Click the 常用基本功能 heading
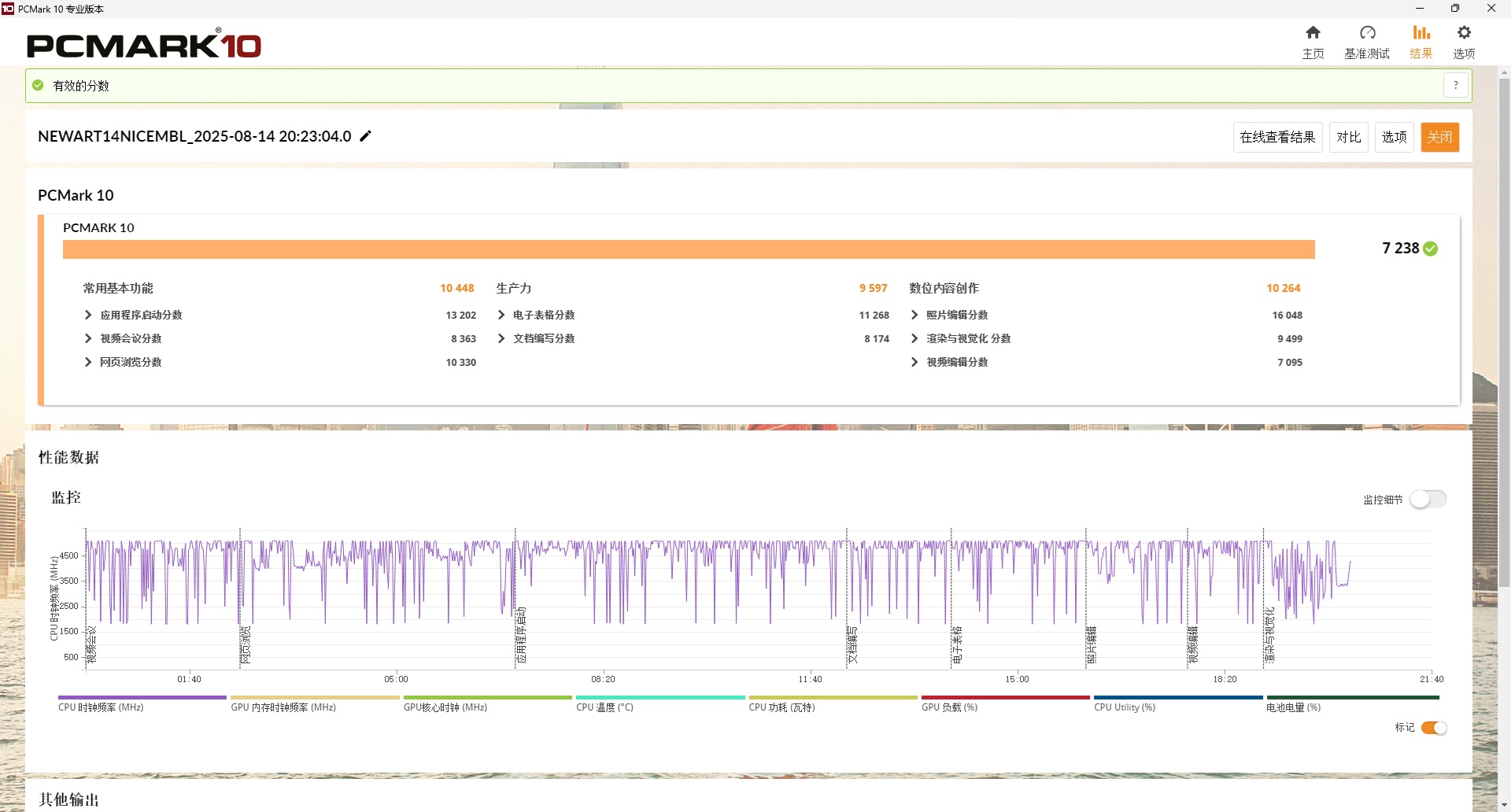The height and width of the screenshot is (812, 1511). tap(118, 288)
